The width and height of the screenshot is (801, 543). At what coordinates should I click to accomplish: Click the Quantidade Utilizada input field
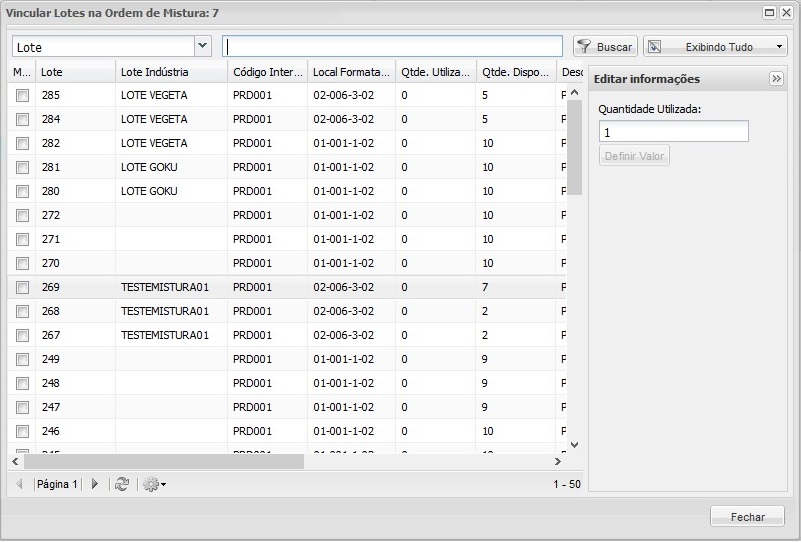click(x=674, y=132)
